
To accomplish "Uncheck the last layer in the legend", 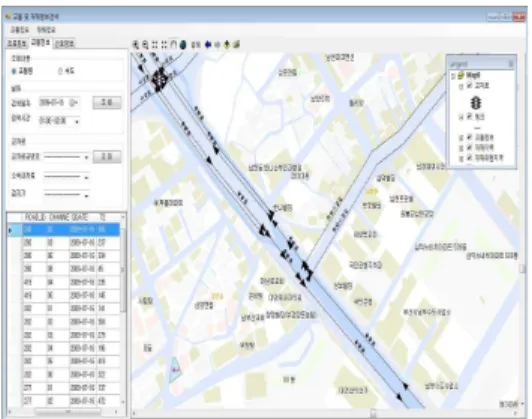I will pos(470,157).
